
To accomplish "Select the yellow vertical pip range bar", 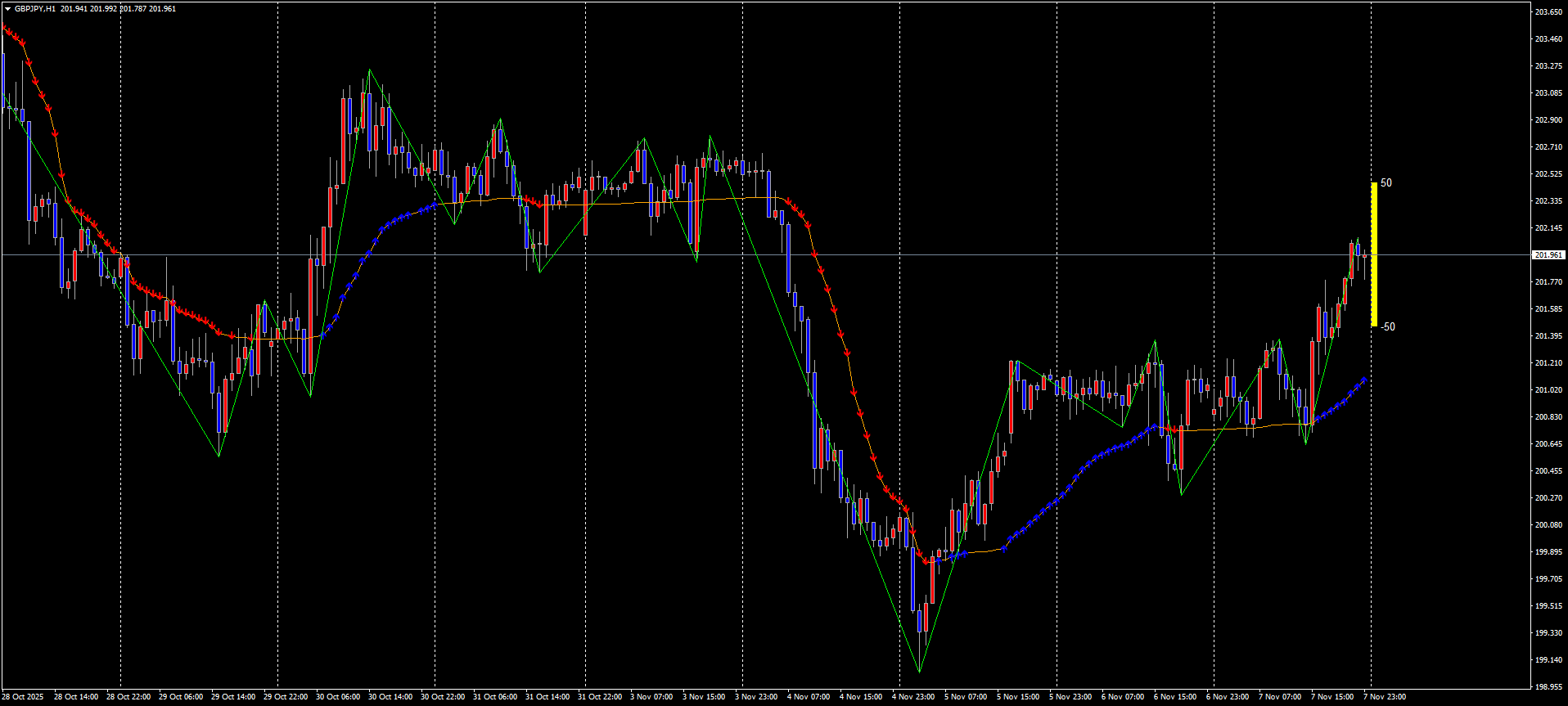I will tap(1374, 254).
